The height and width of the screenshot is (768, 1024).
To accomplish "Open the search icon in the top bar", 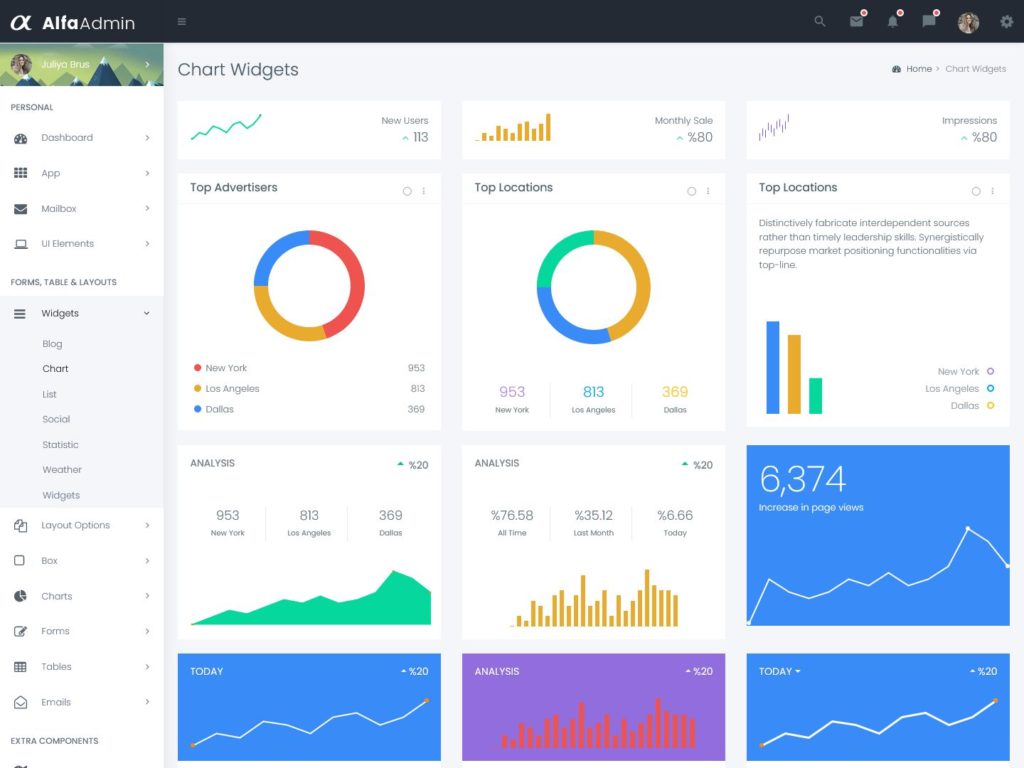I will (818, 21).
